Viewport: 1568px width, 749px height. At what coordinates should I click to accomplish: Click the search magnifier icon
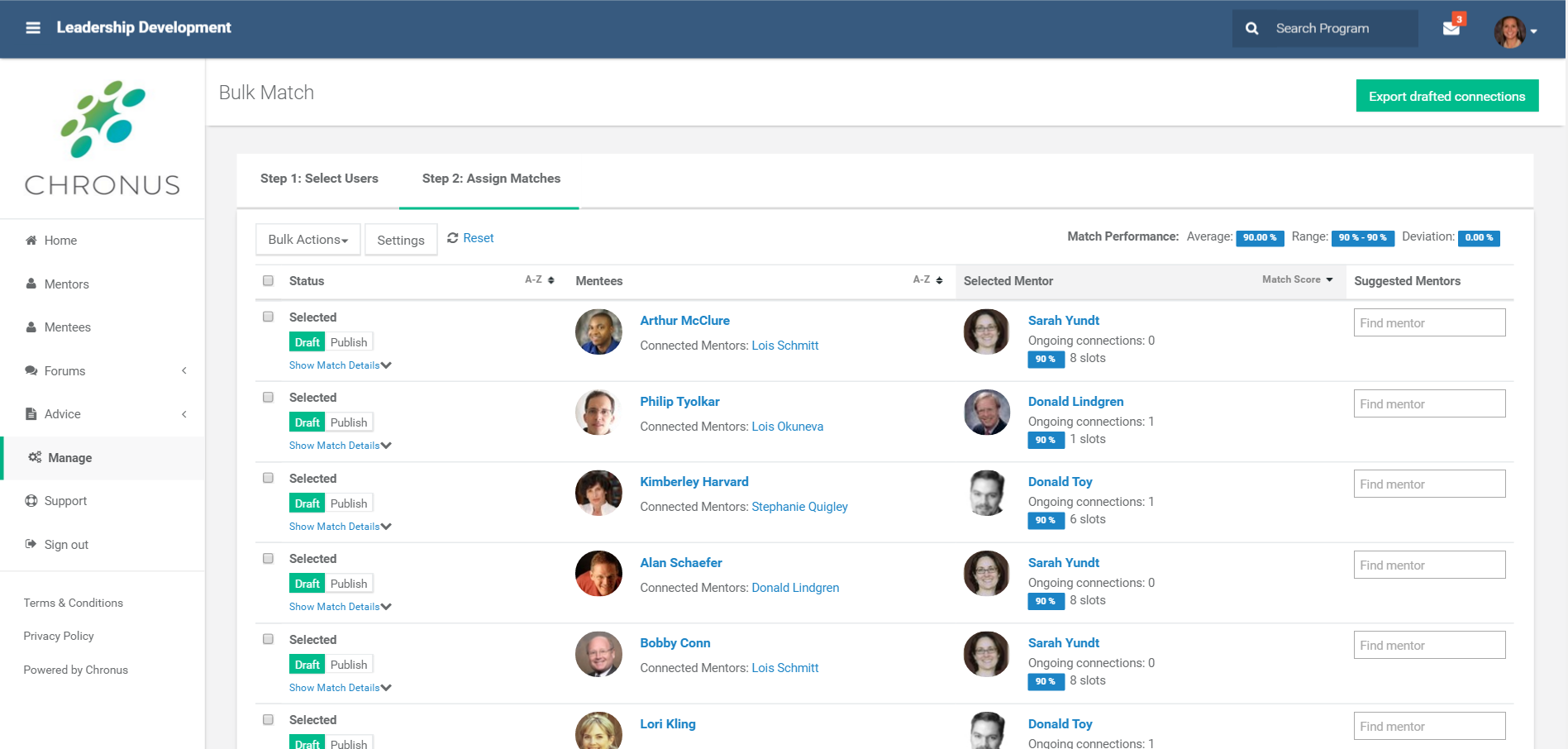(1251, 29)
